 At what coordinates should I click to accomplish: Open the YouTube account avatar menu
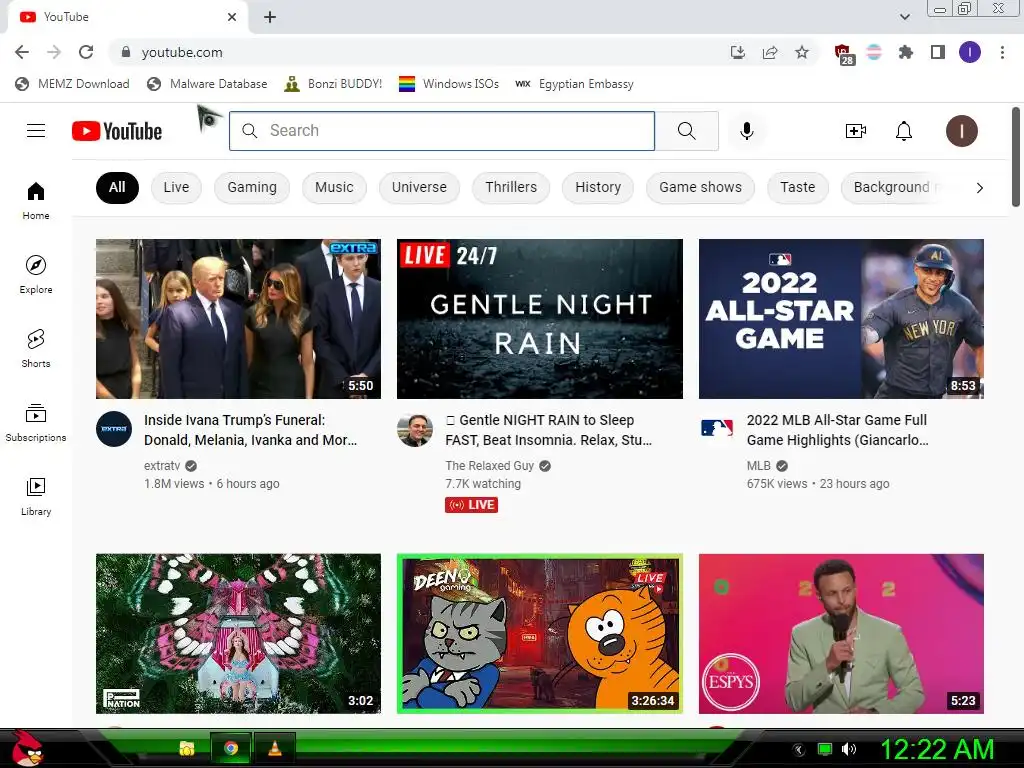[x=962, y=131]
